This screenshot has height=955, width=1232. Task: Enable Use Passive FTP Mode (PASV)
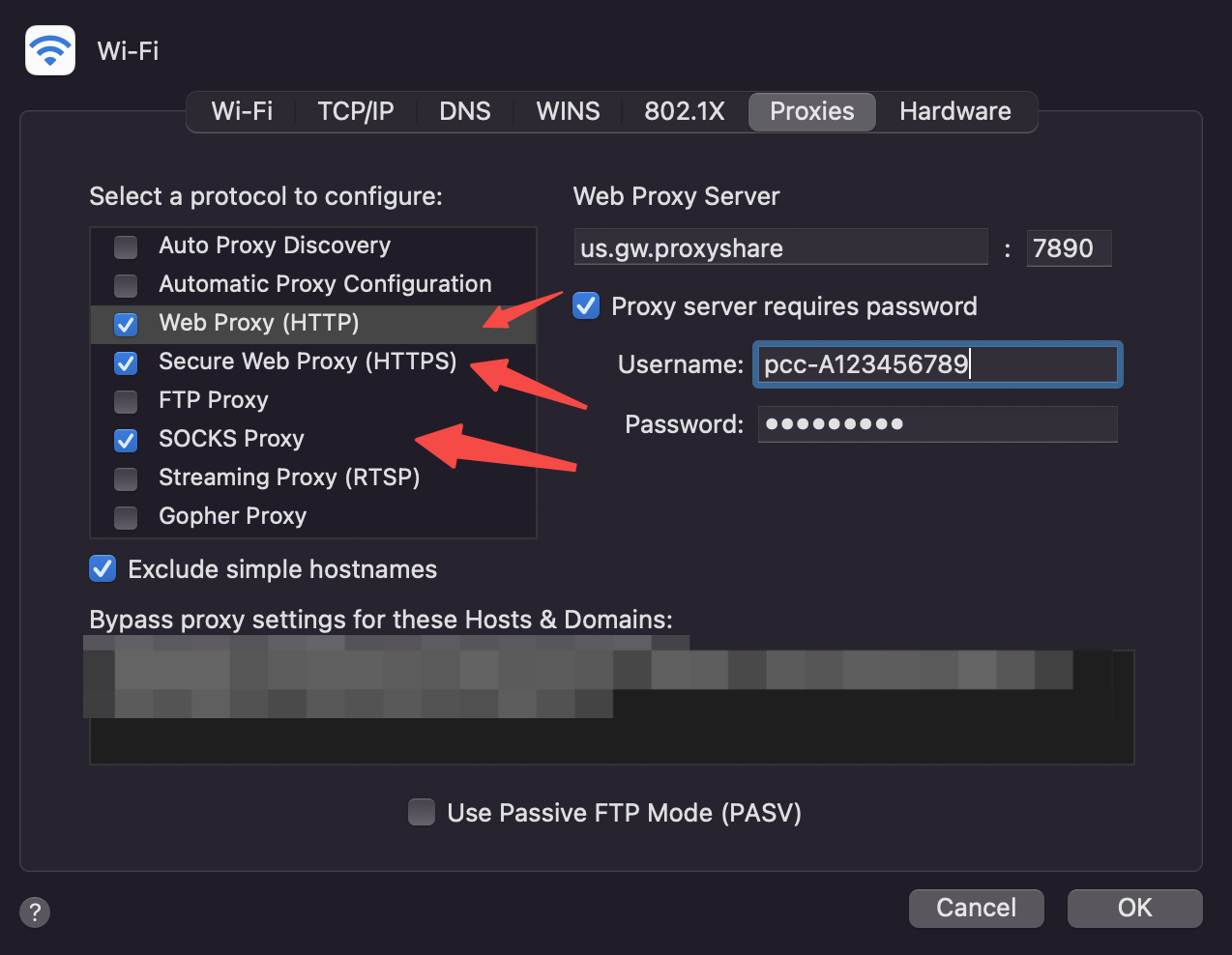tap(422, 812)
